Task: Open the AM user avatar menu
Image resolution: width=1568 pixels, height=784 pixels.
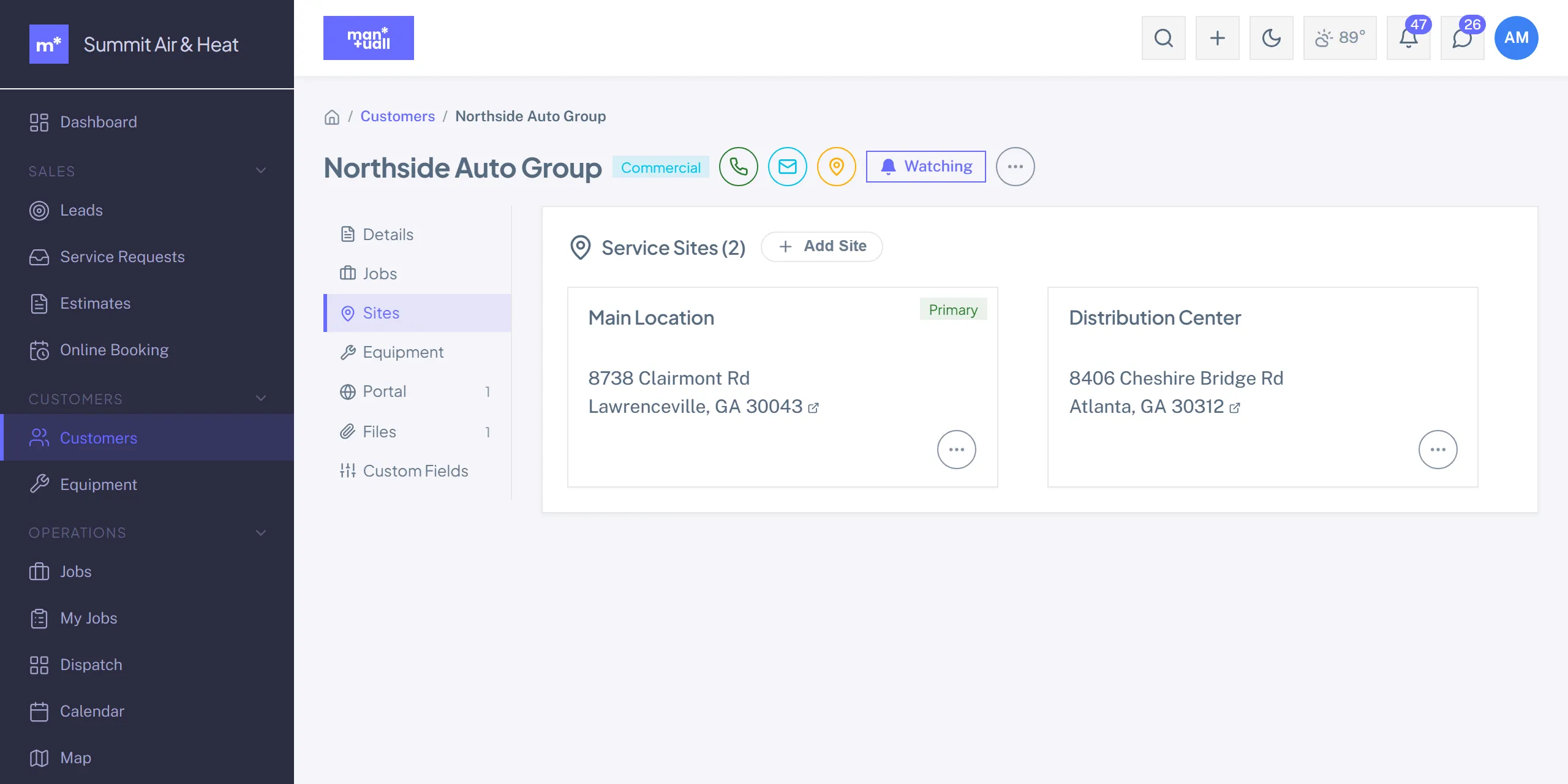Action: pos(1516,38)
